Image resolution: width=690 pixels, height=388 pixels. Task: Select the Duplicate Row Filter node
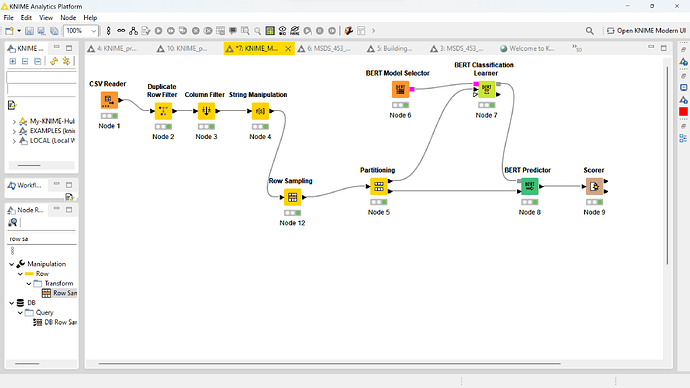[x=163, y=111]
